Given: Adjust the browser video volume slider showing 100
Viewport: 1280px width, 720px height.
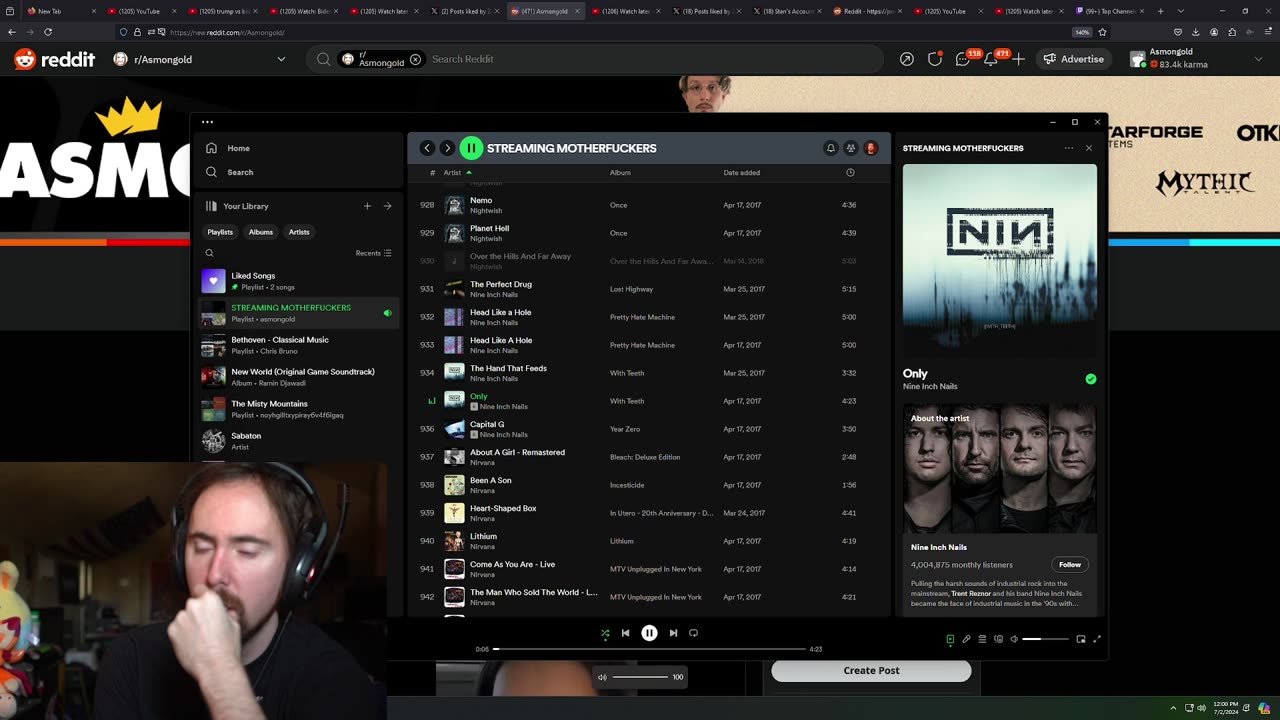Looking at the screenshot, I should coord(640,677).
